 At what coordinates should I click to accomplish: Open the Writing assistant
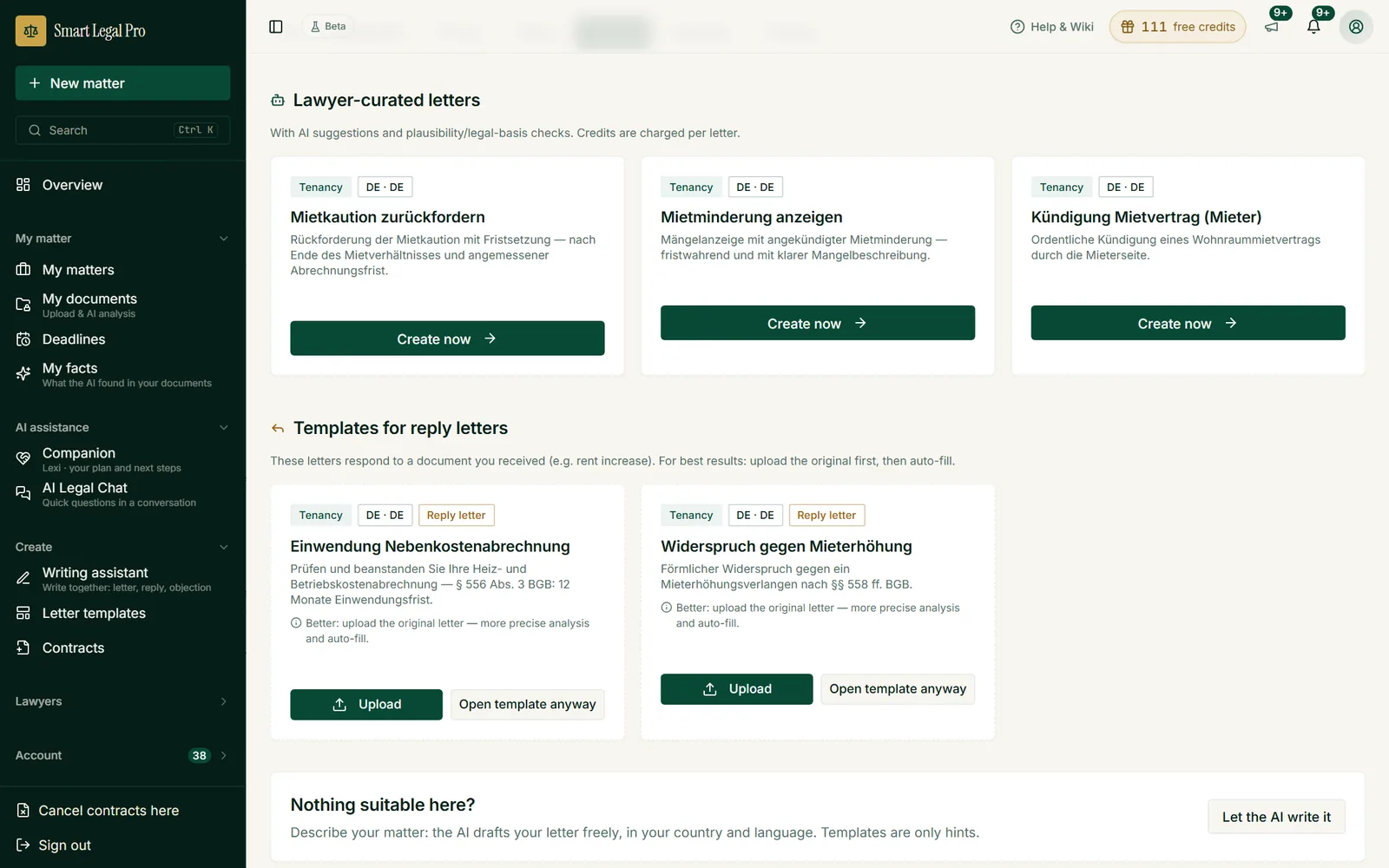tap(122, 579)
